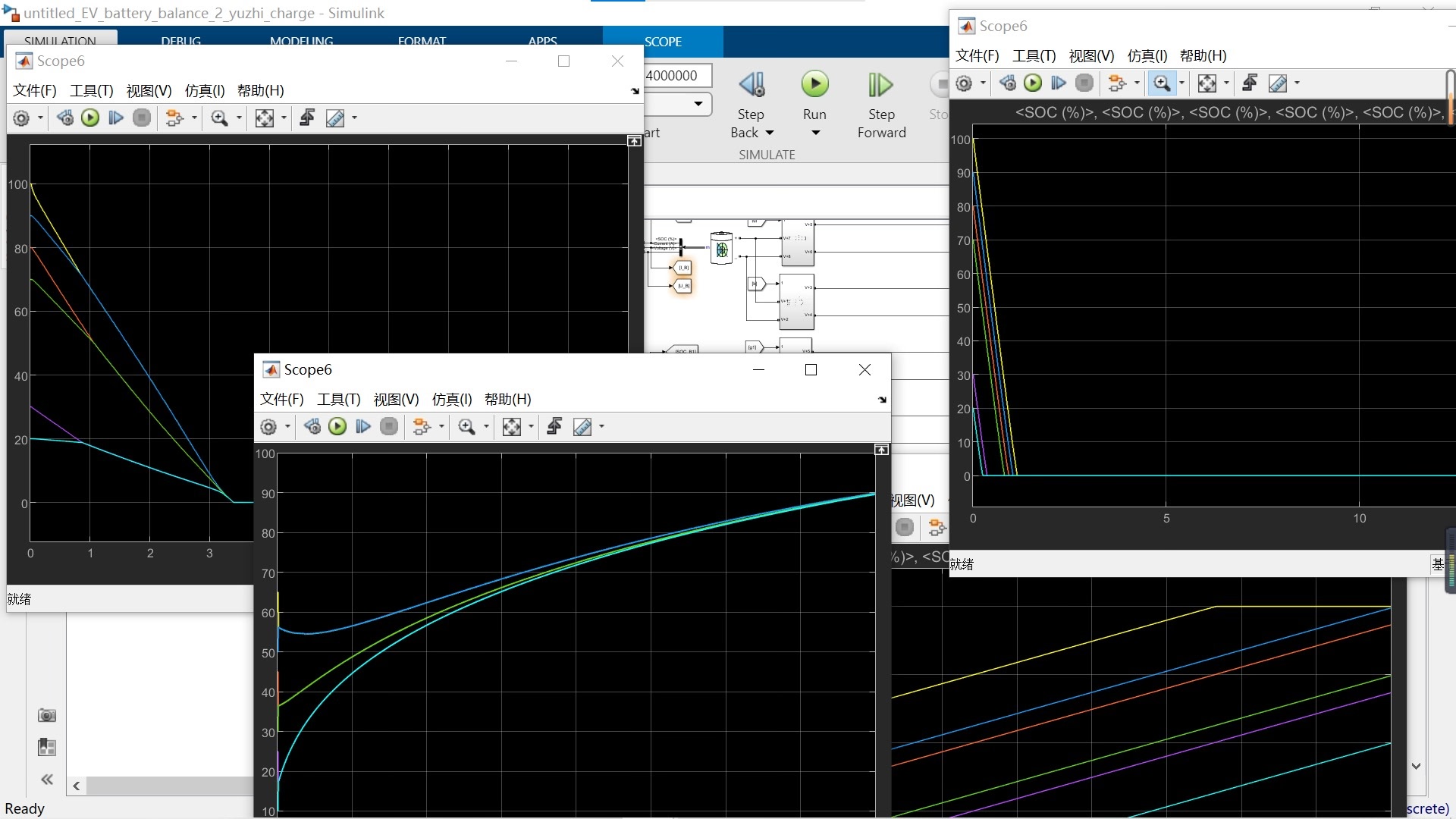Expand dropdown arrow below Run button
Screen dimensions: 1456x819
[815, 133]
